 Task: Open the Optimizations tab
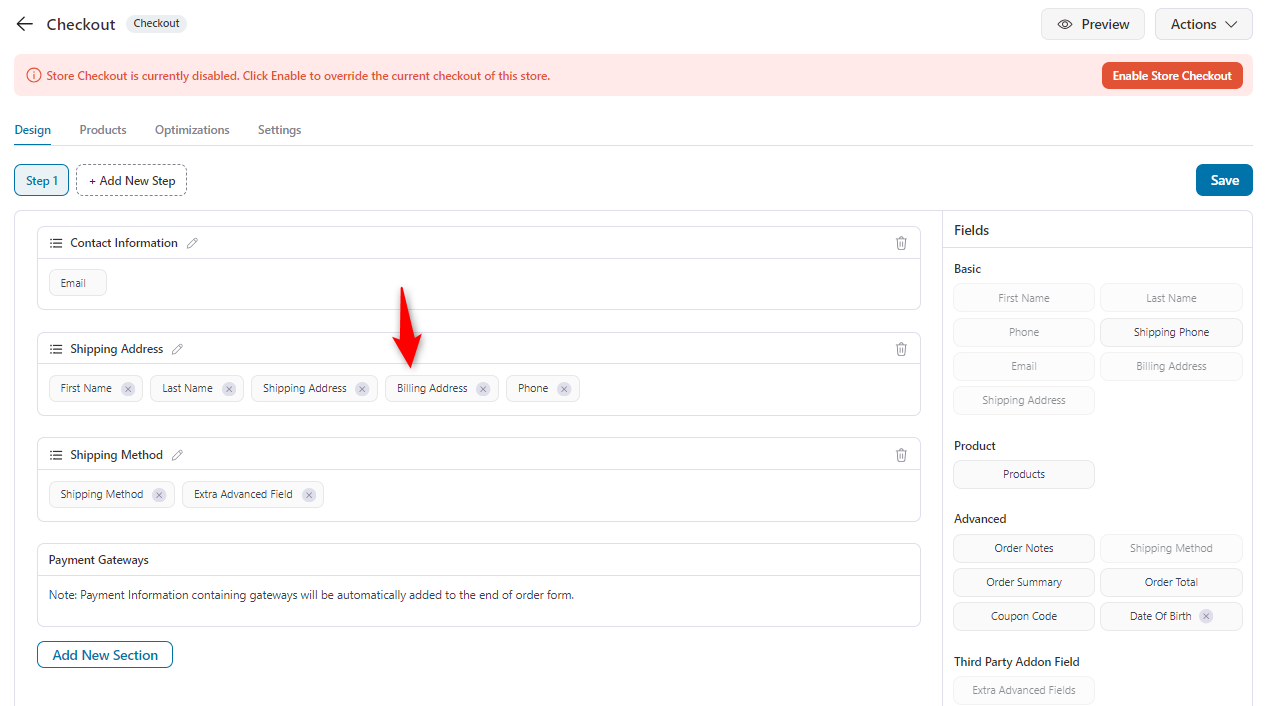coord(192,130)
